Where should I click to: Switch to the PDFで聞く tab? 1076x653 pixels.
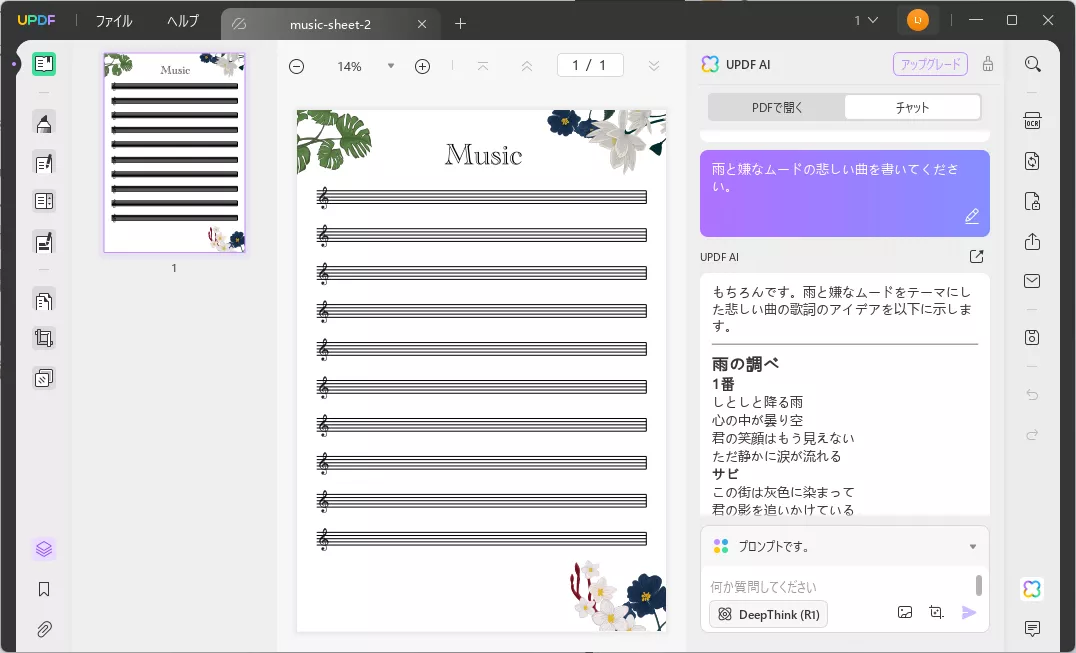(x=777, y=108)
